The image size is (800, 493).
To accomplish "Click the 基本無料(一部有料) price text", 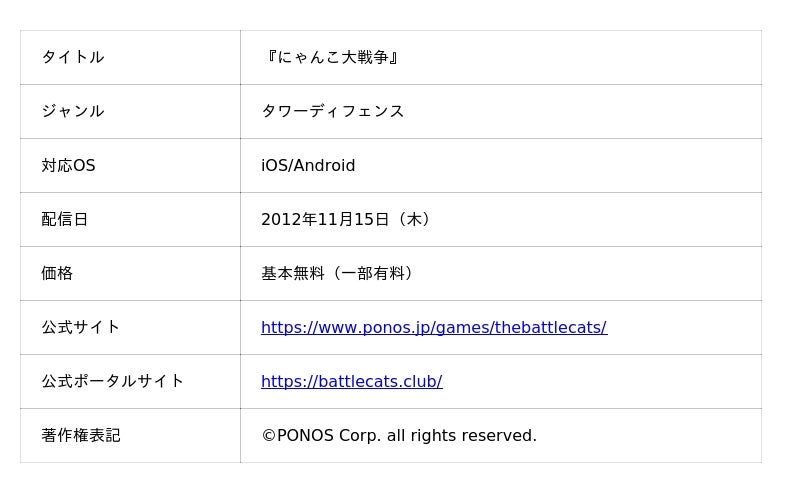I will pyautogui.click(x=338, y=274).
